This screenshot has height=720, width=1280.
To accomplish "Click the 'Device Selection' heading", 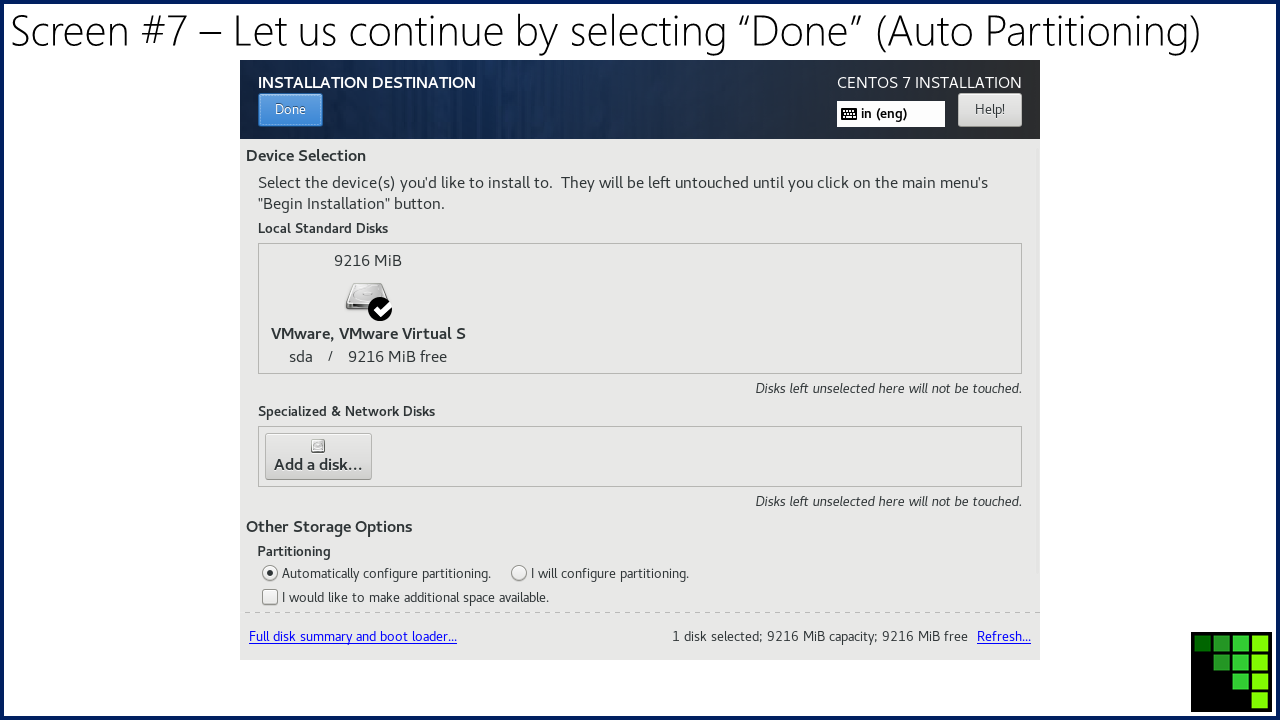I will point(306,156).
